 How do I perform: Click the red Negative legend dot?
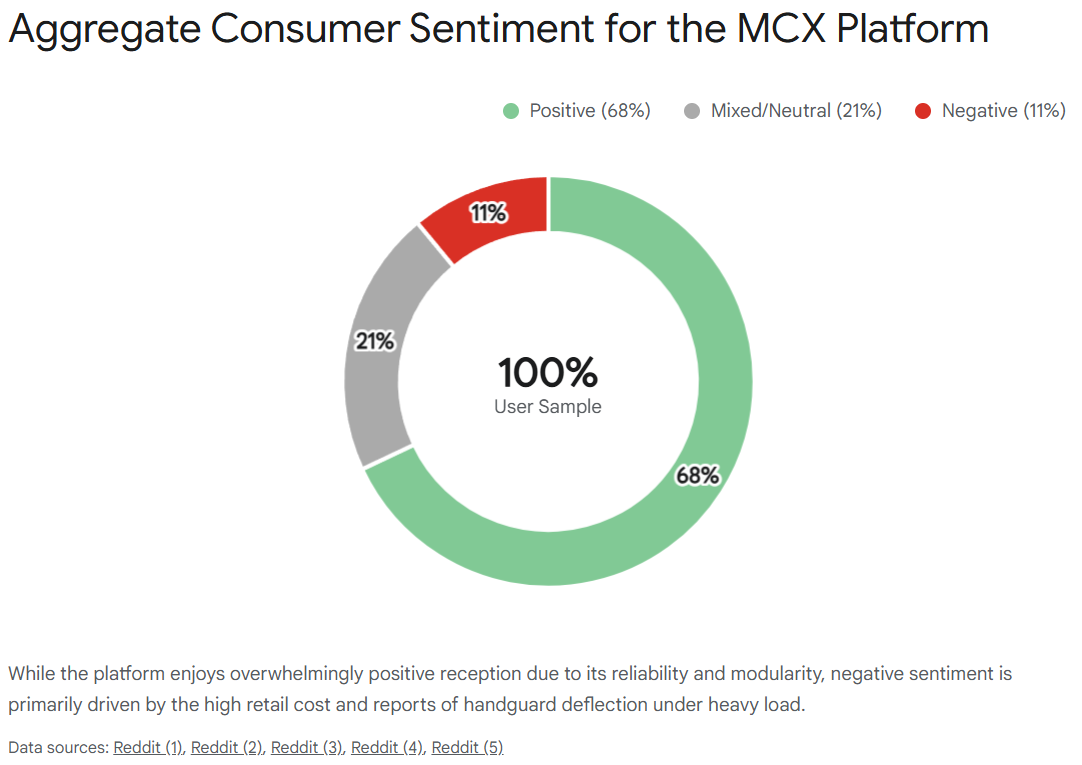pos(923,111)
